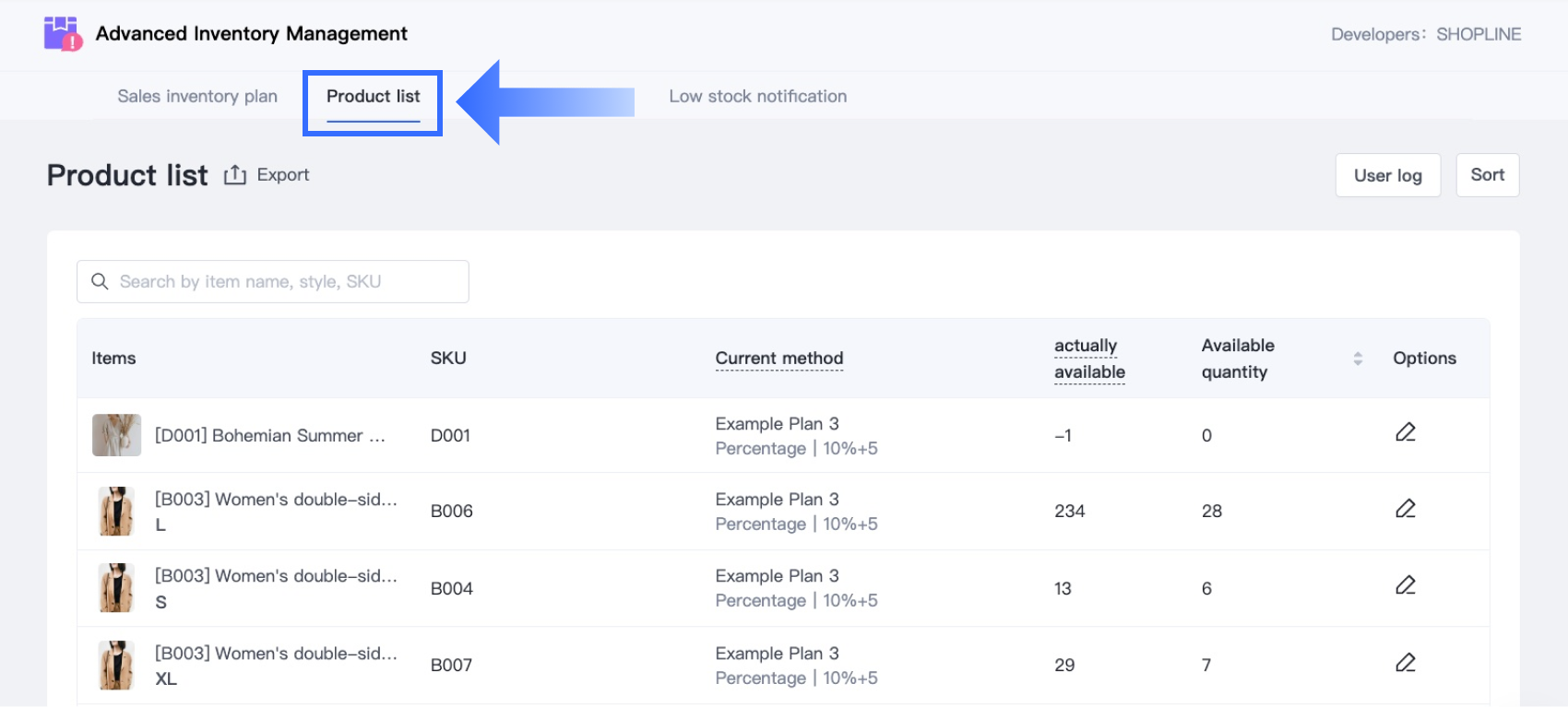Viewport: 1568px width, 707px height.
Task: Open the User log
Action: click(x=1387, y=175)
